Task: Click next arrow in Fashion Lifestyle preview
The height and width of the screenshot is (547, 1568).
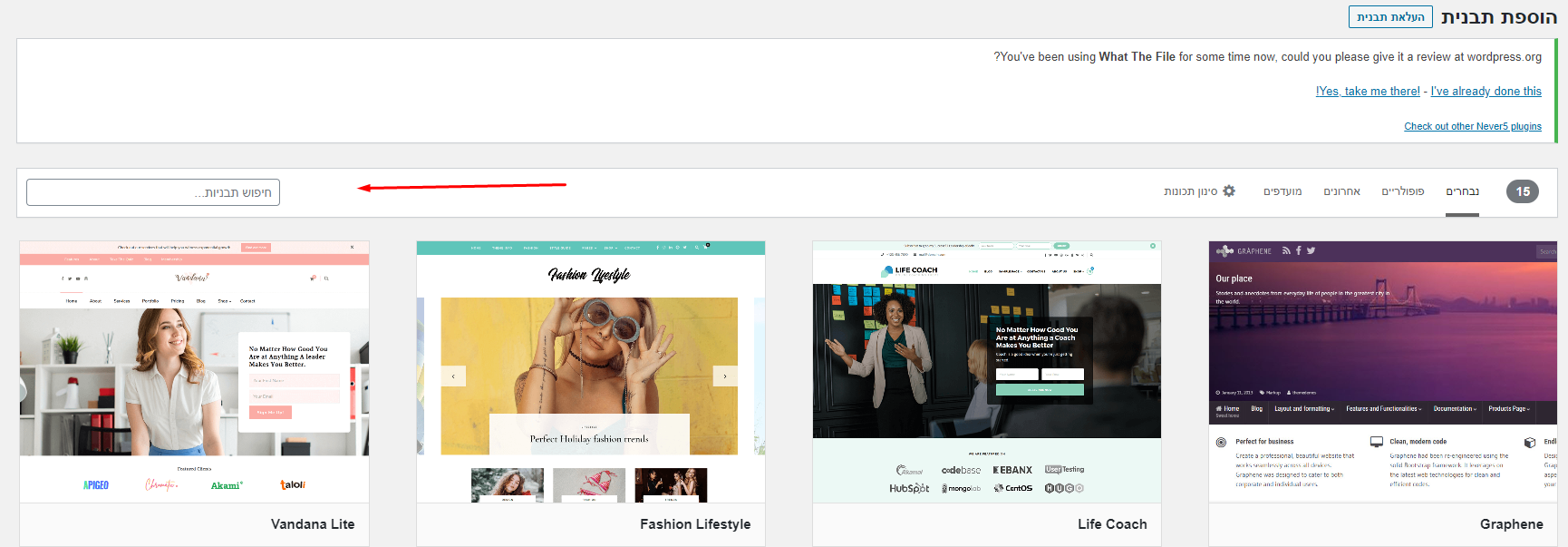Action: click(x=725, y=376)
